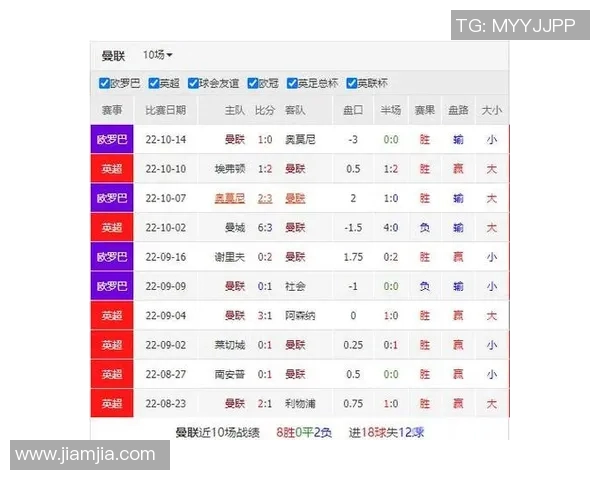Image resolution: width=600 pixels, height=480 pixels.
Task: Select the 欧罗巴 tag on 22-09-09 row
Action: pyautogui.click(x=112, y=286)
